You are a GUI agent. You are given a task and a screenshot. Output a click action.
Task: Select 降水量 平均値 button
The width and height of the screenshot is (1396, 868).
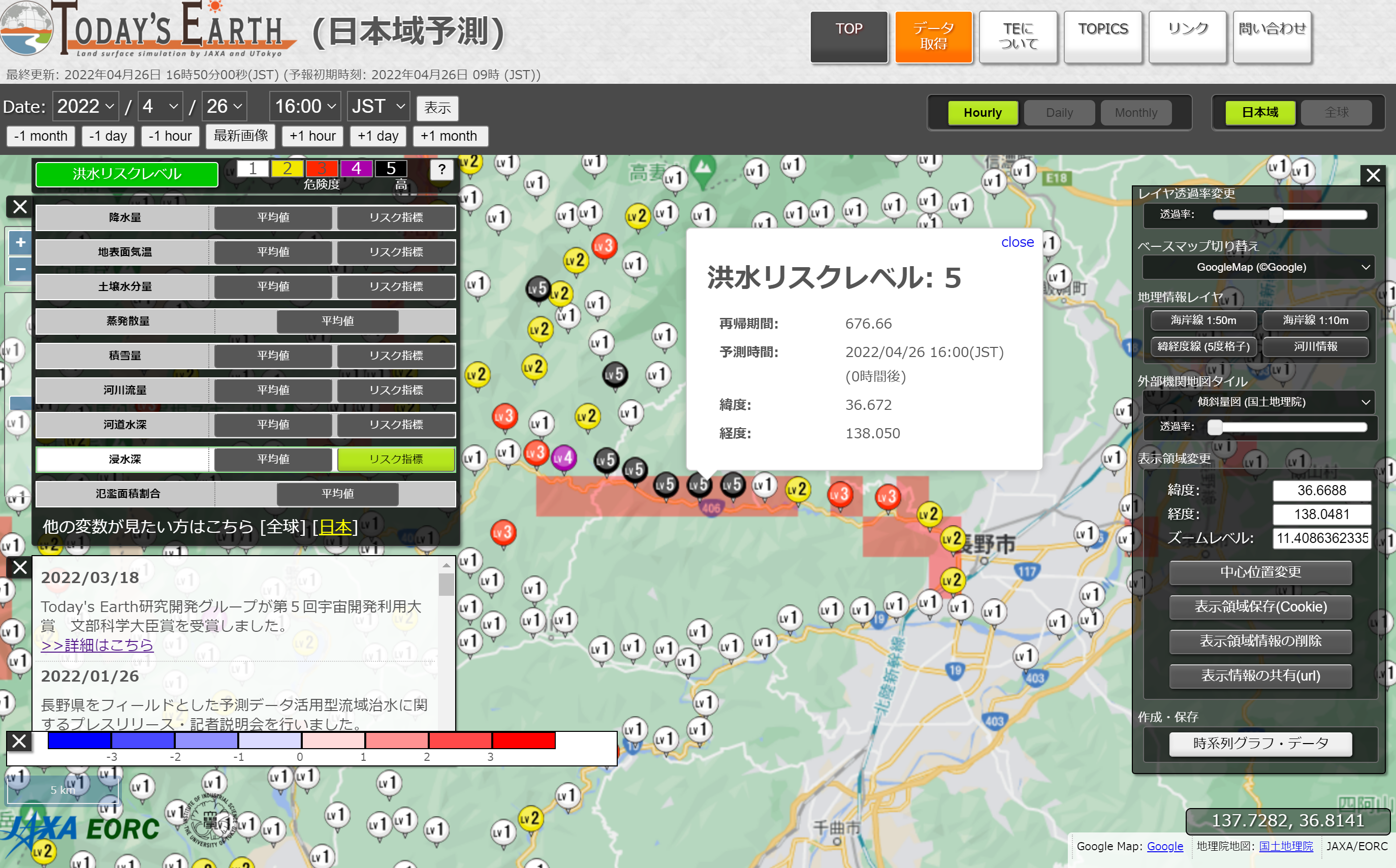273,217
